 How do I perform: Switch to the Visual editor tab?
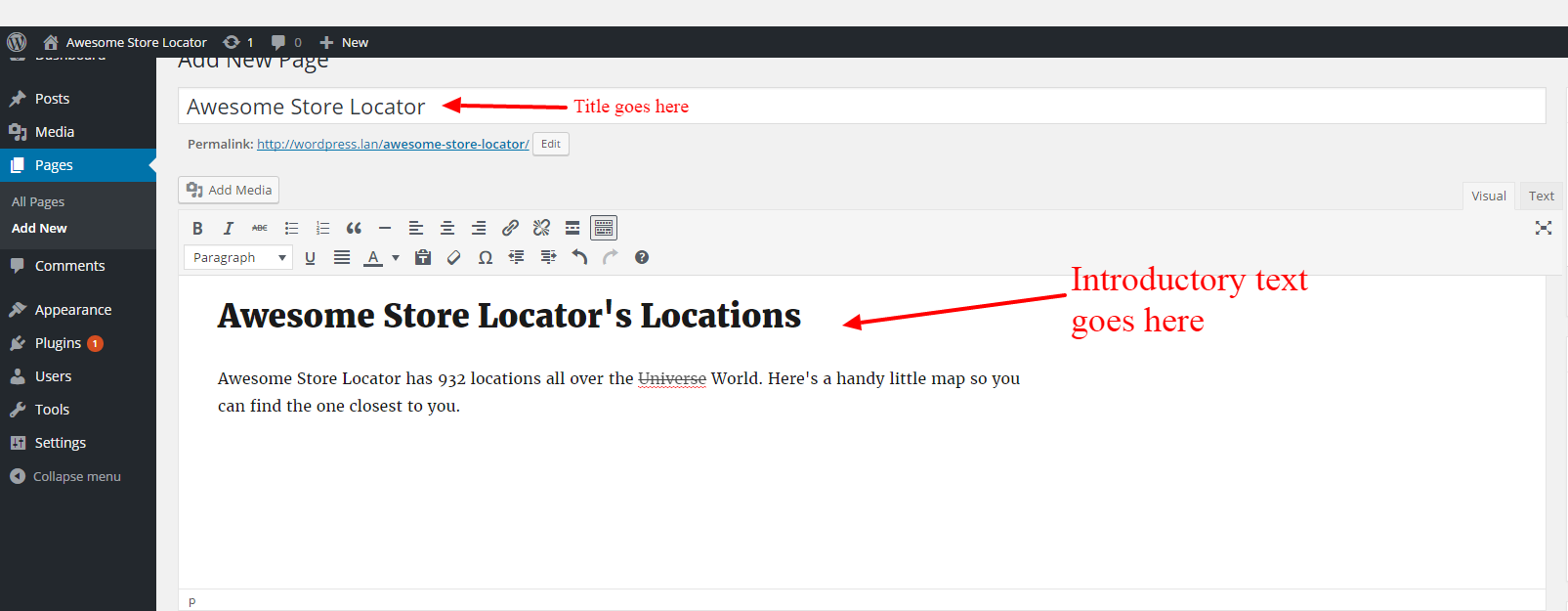(1489, 196)
